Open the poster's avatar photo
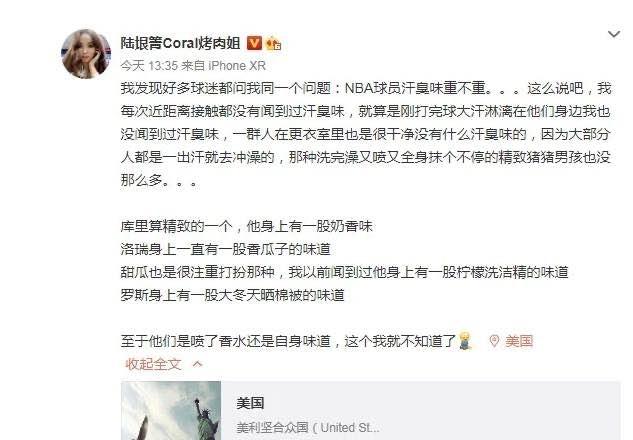633x440 pixels. click(x=86, y=54)
